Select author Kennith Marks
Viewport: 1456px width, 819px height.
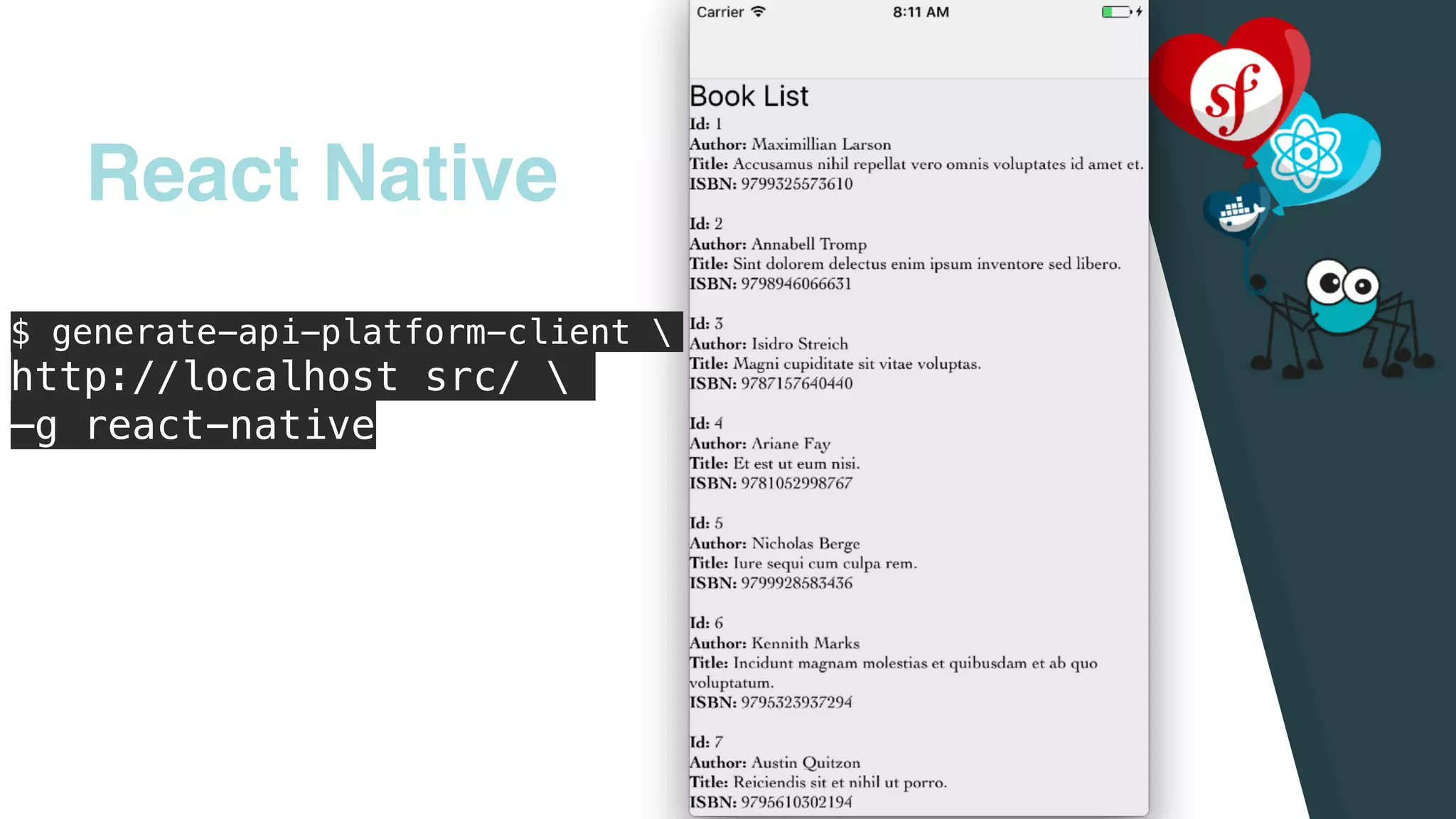coord(774,643)
